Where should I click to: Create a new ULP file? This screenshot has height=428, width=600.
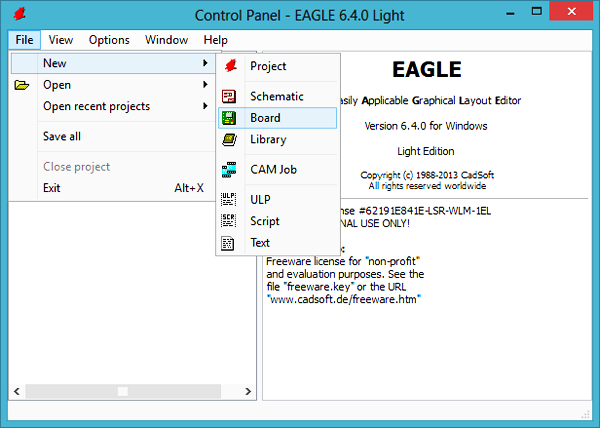pyautogui.click(x=277, y=200)
